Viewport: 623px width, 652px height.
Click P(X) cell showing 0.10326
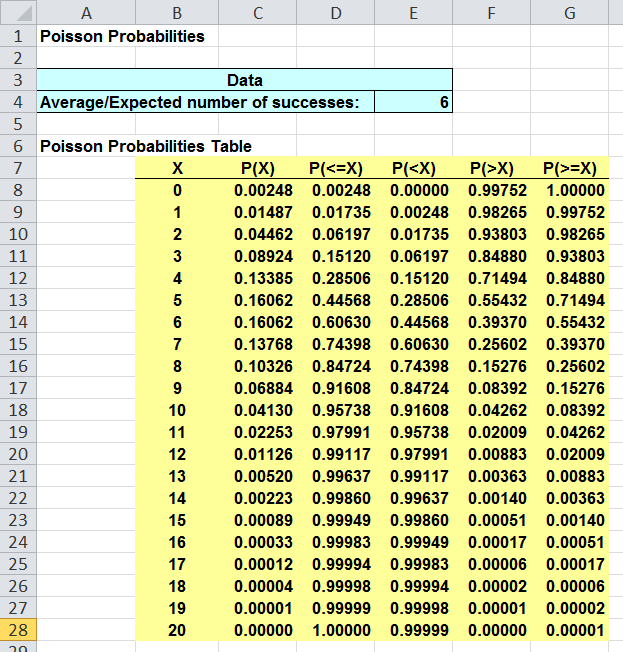pos(257,366)
